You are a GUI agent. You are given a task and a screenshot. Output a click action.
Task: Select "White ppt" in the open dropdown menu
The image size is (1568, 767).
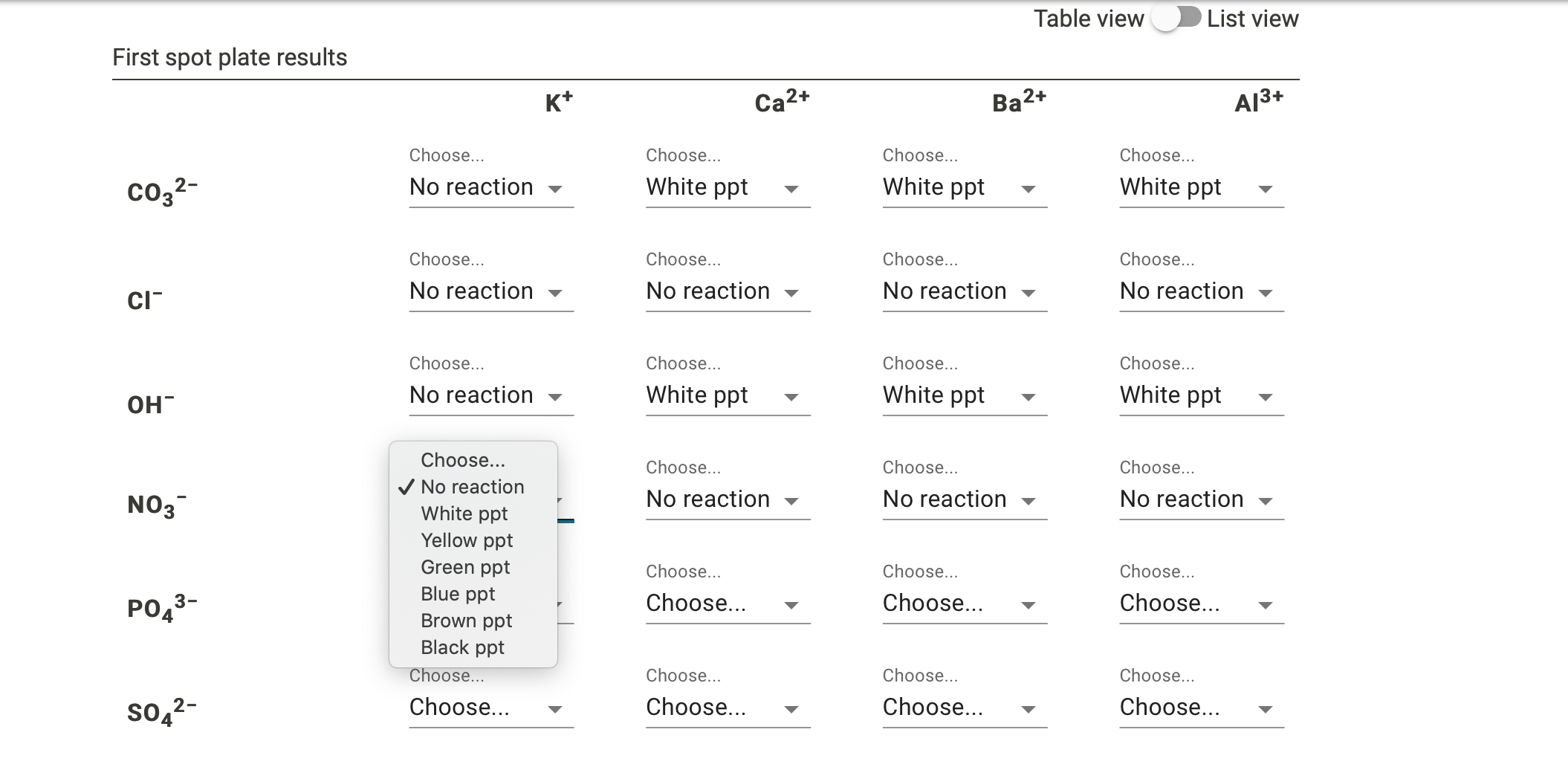pyautogui.click(x=463, y=513)
